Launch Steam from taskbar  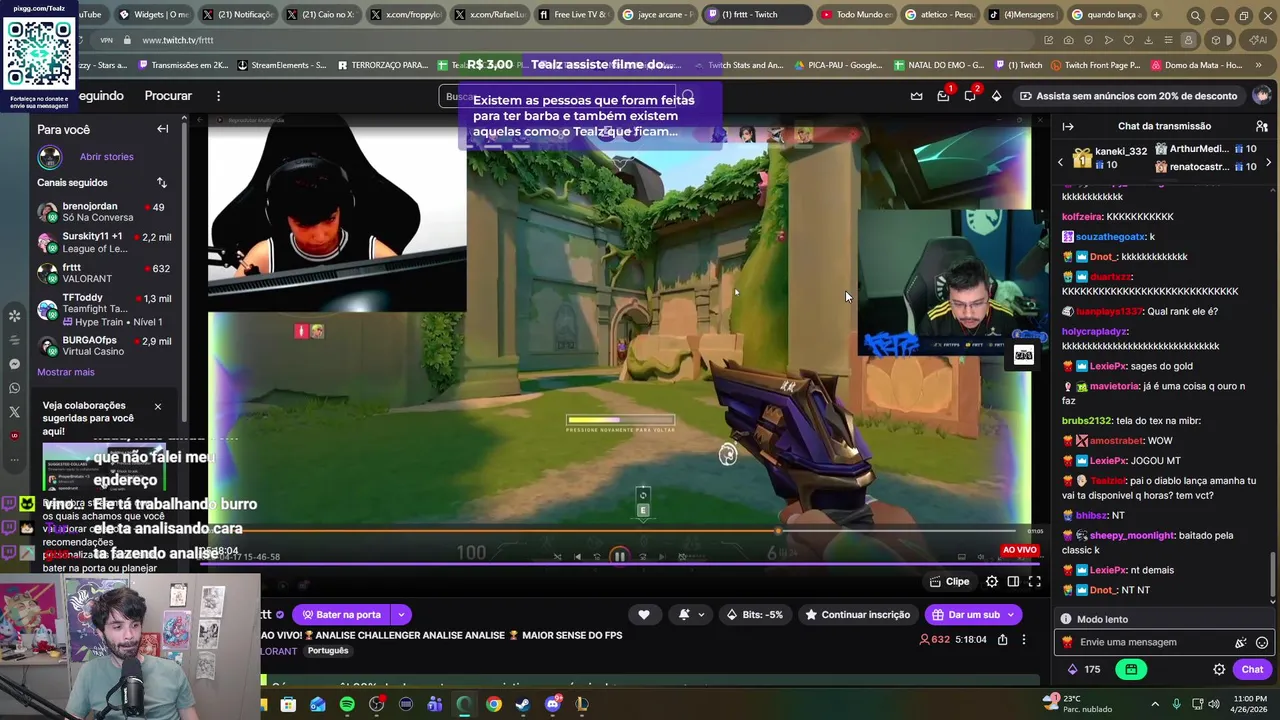523,704
